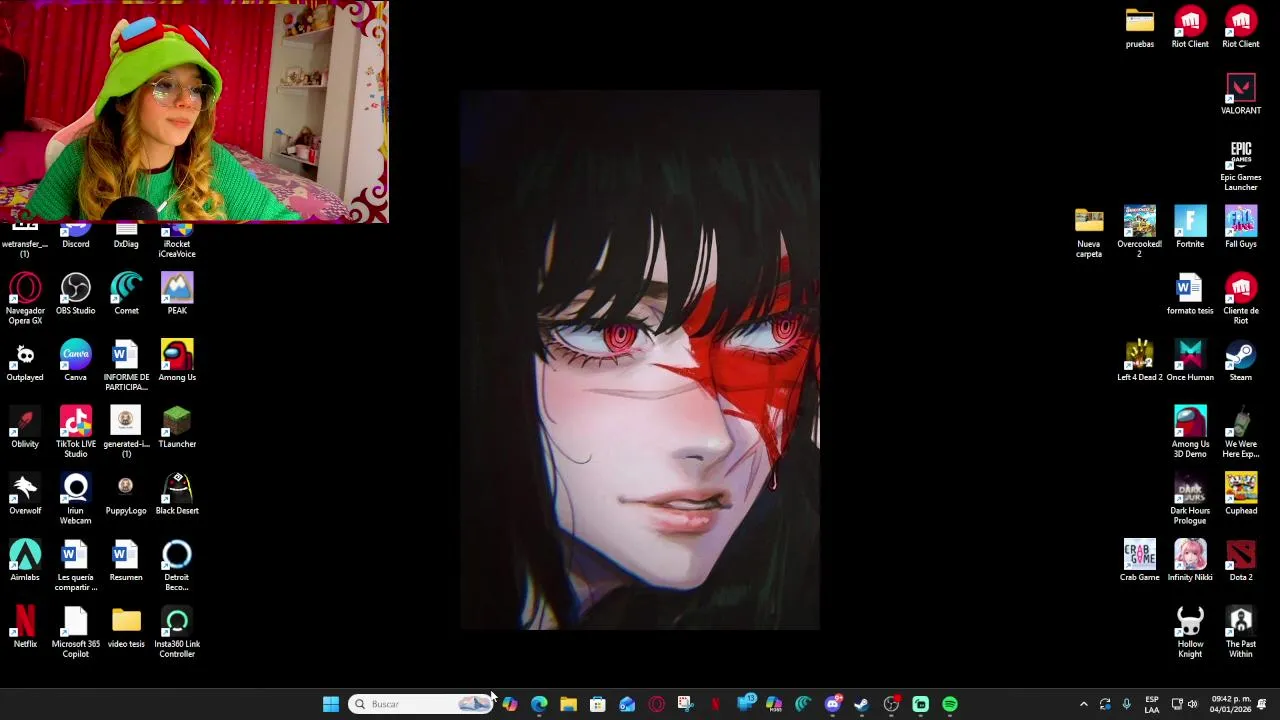Select the Crab Game desktop icon
This screenshot has height=720, width=1280.
coord(1139,561)
